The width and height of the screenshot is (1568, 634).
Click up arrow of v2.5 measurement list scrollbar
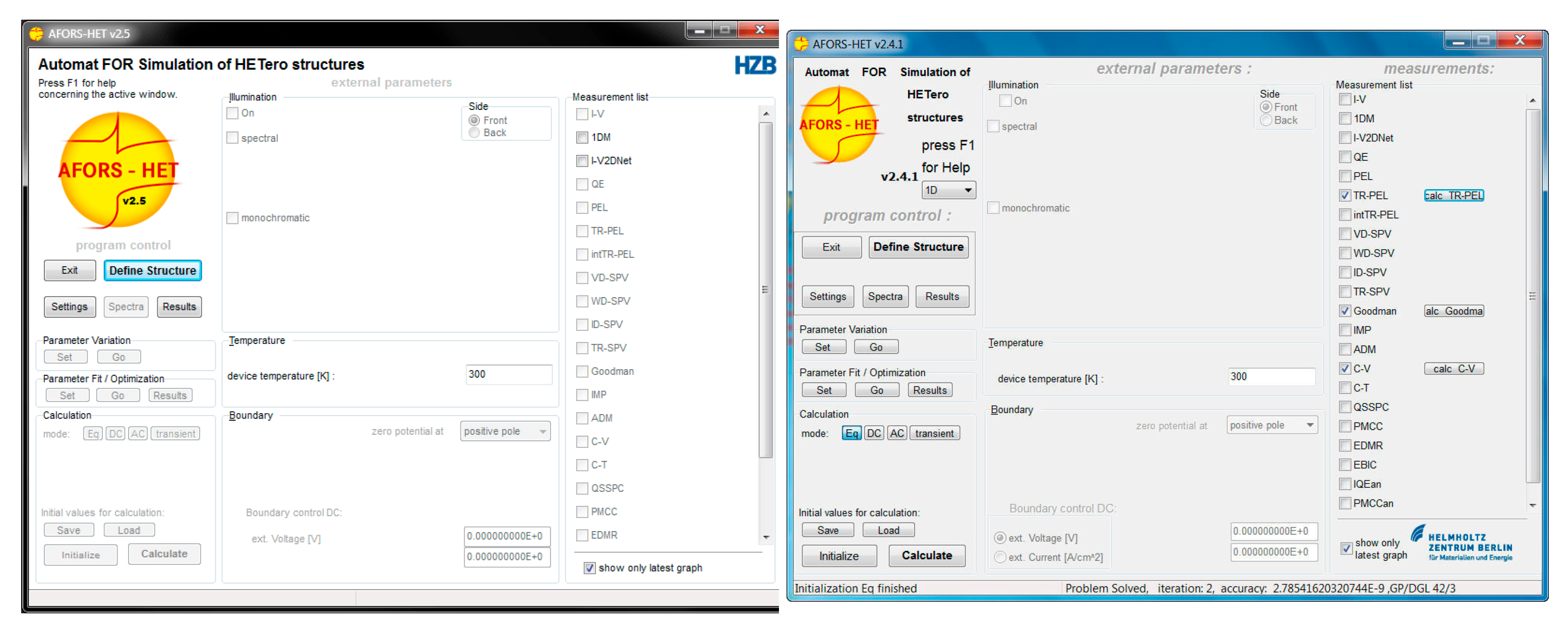pyautogui.click(x=766, y=114)
